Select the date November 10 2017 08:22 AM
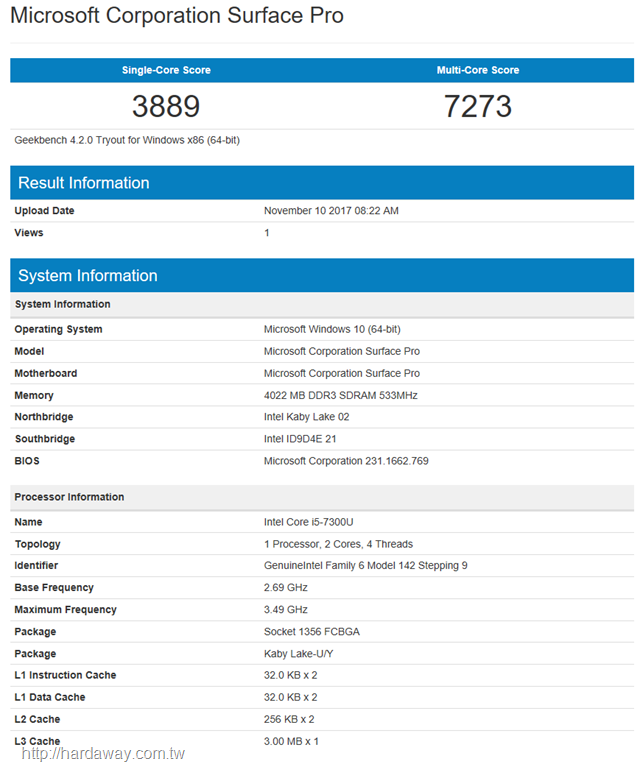 pyautogui.click(x=331, y=211)
